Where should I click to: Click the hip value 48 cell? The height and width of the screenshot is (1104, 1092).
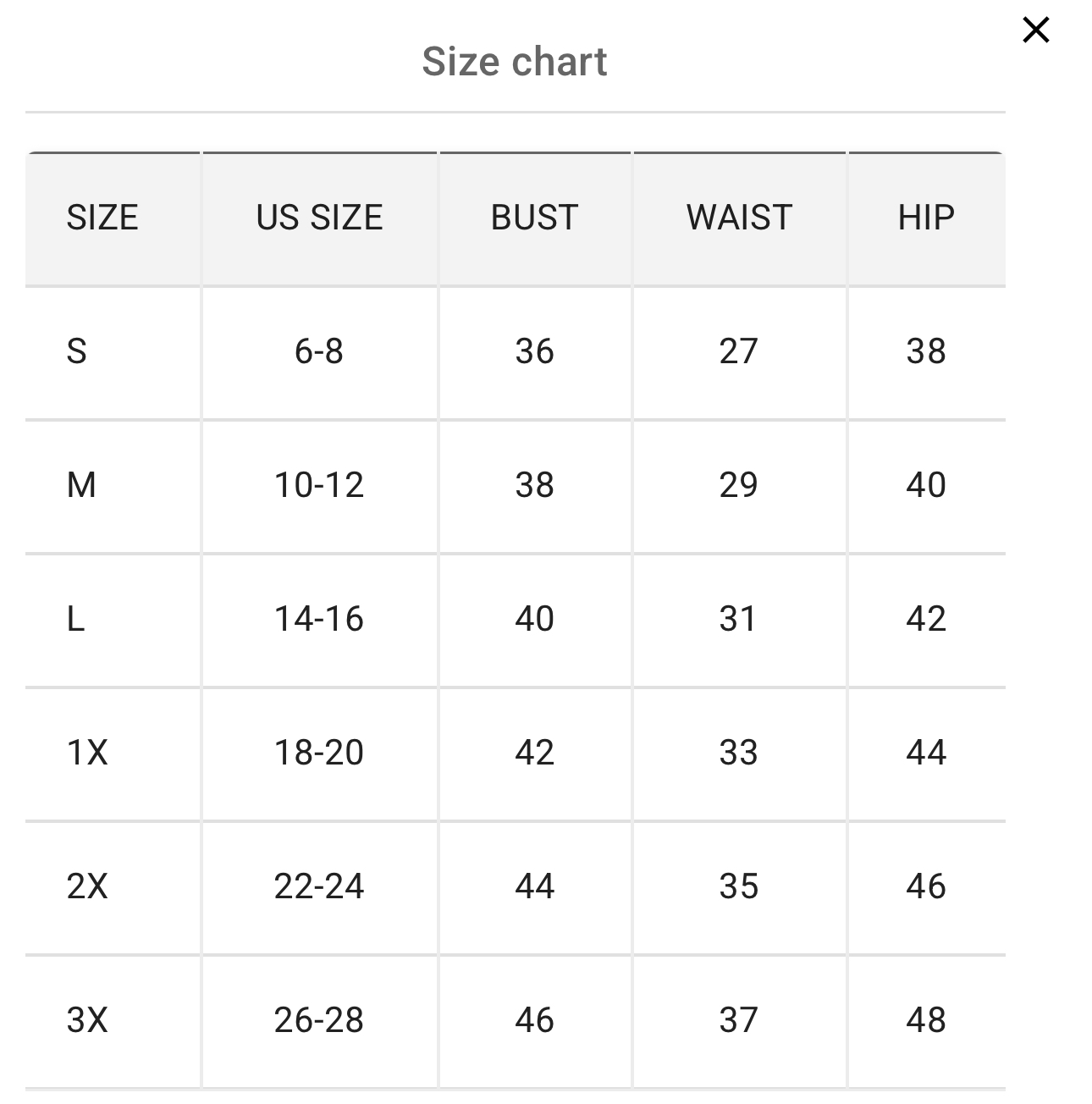coord(926,1019)
